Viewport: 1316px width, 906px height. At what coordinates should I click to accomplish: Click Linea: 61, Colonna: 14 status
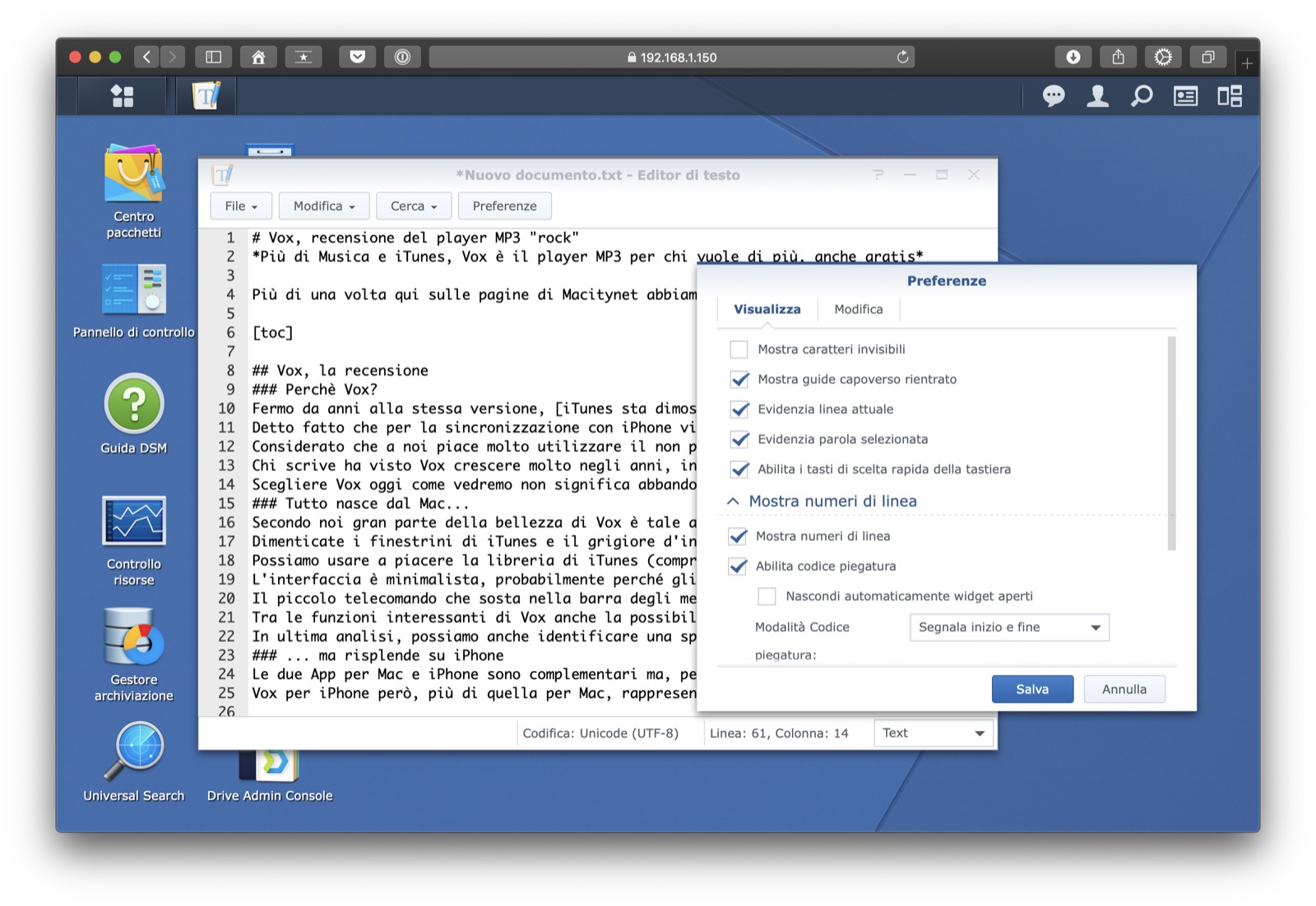(x=779, y=733)
